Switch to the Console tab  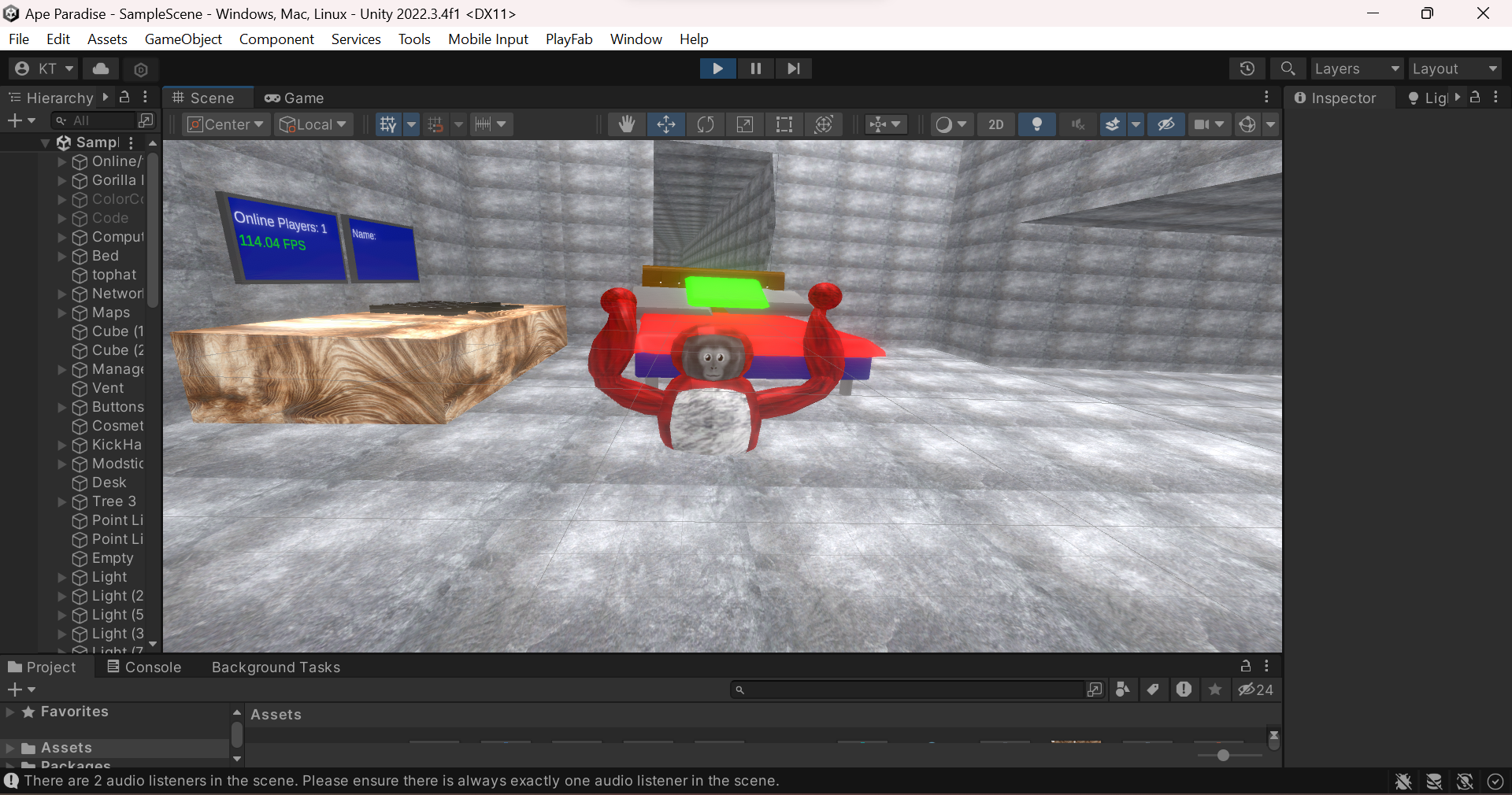click(x=144, y=667)
